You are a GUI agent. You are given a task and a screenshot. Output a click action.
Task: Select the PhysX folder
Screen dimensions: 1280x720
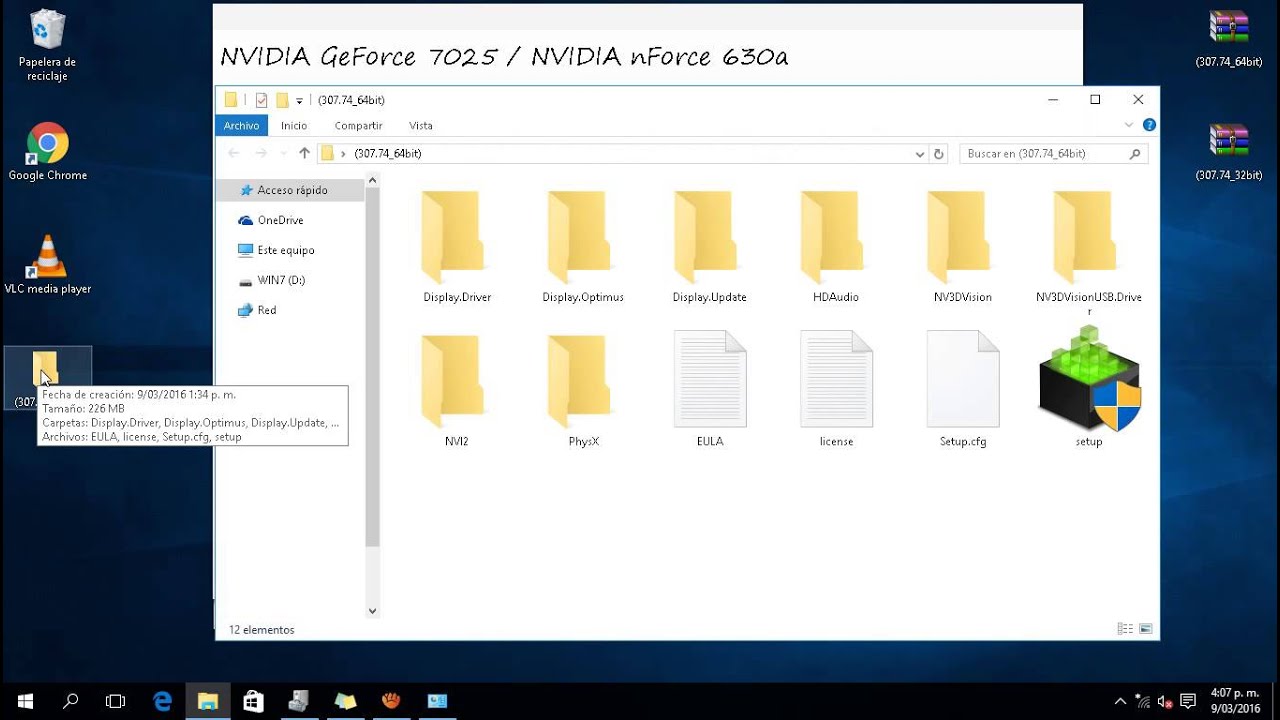583,390
